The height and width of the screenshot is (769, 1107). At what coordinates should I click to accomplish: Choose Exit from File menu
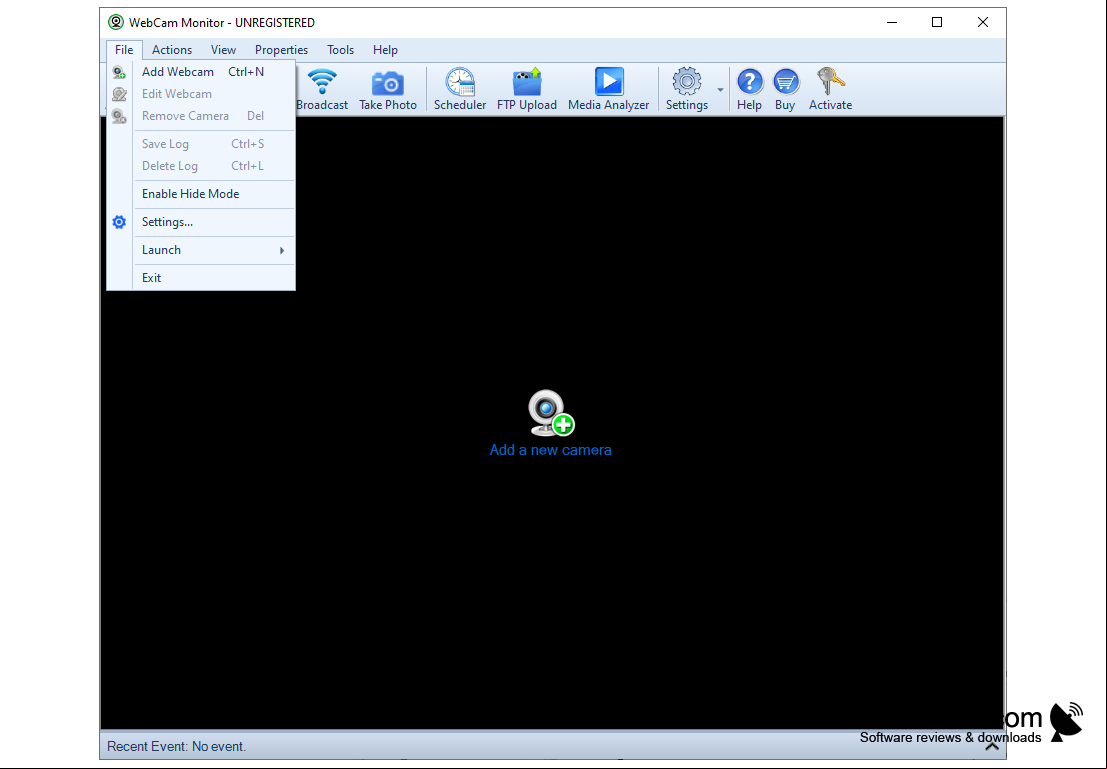[x=201, y=278]
